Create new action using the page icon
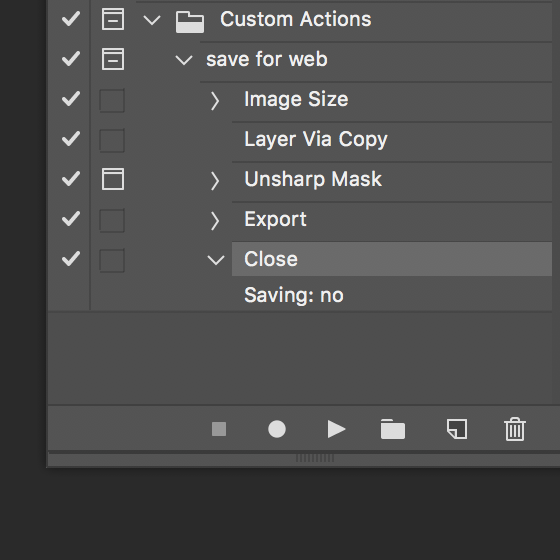The width and height of the screenshot is (560, 560). click(457, 429)
